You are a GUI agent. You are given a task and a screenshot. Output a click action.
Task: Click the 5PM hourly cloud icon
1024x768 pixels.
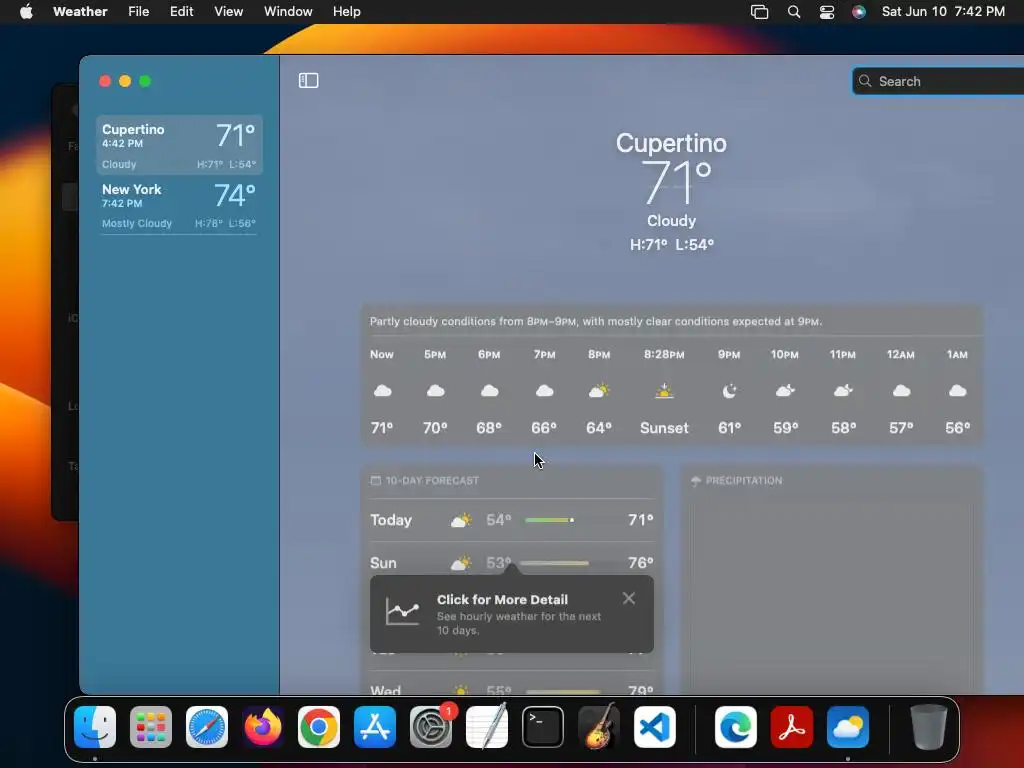pos(436,391)
